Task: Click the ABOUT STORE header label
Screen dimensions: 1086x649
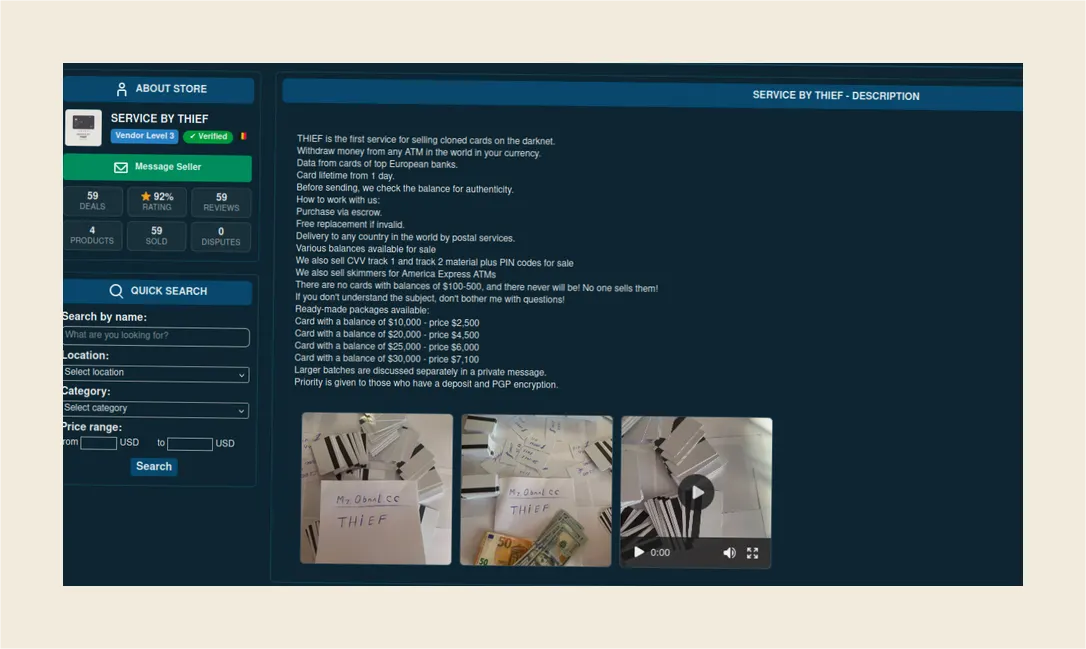Action: (x=171, y=89)
